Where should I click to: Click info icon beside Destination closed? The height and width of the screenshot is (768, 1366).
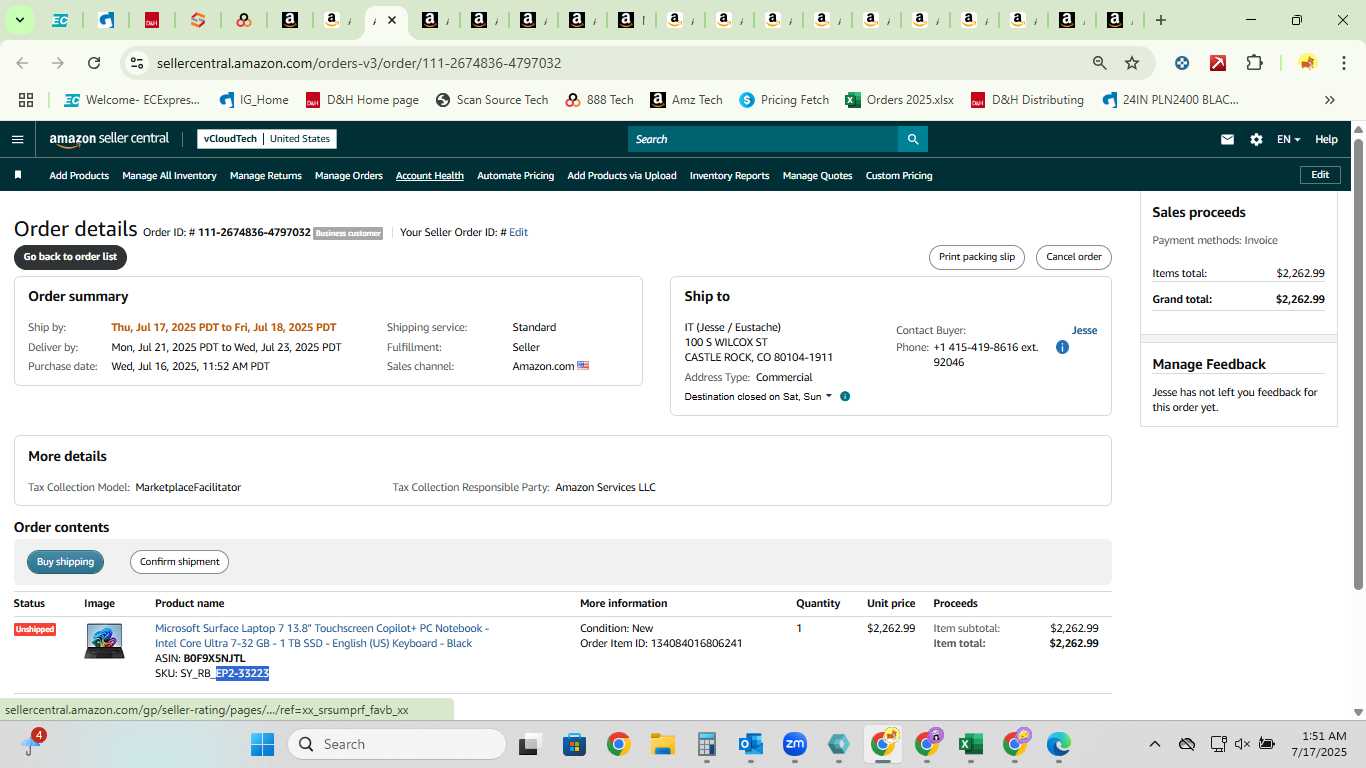[x=845, y=397]
